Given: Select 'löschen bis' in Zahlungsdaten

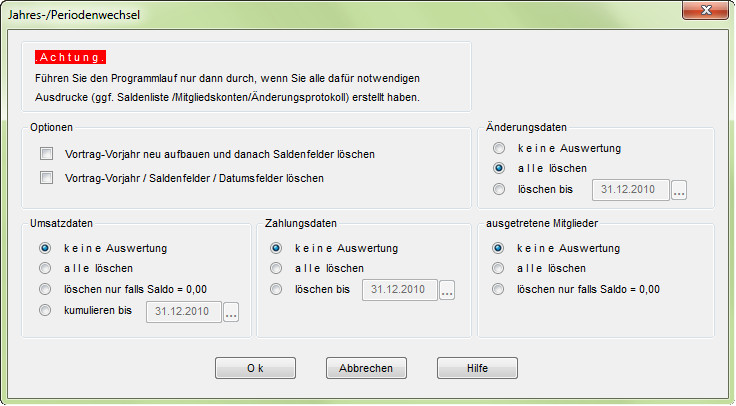Looking at the screenshot, I should [x=276, y=290].
